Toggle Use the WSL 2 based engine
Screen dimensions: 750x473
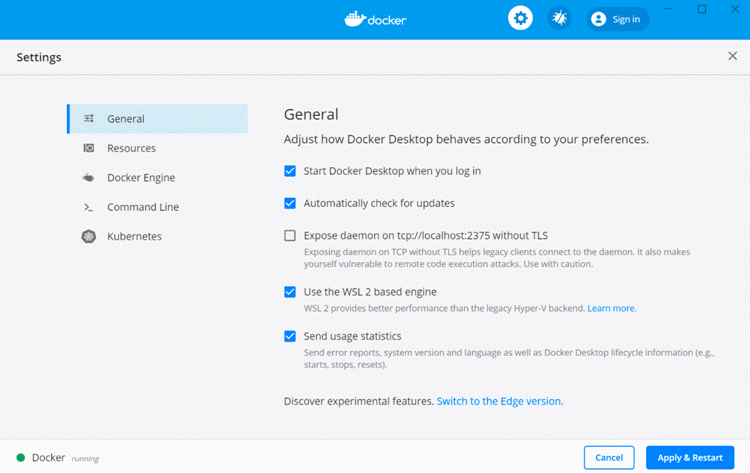[x=290, y=292]
